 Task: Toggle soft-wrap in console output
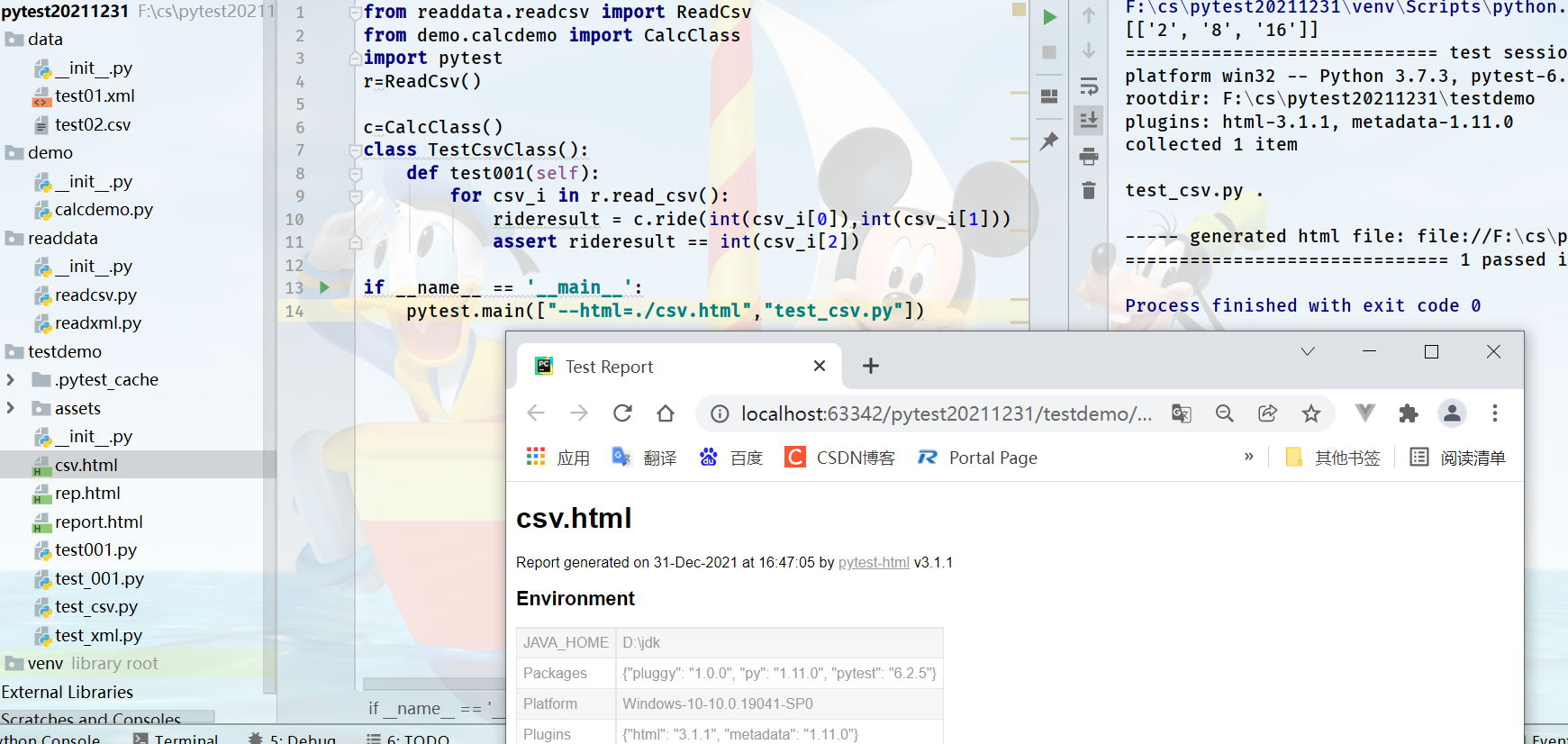click(1089, 86)
